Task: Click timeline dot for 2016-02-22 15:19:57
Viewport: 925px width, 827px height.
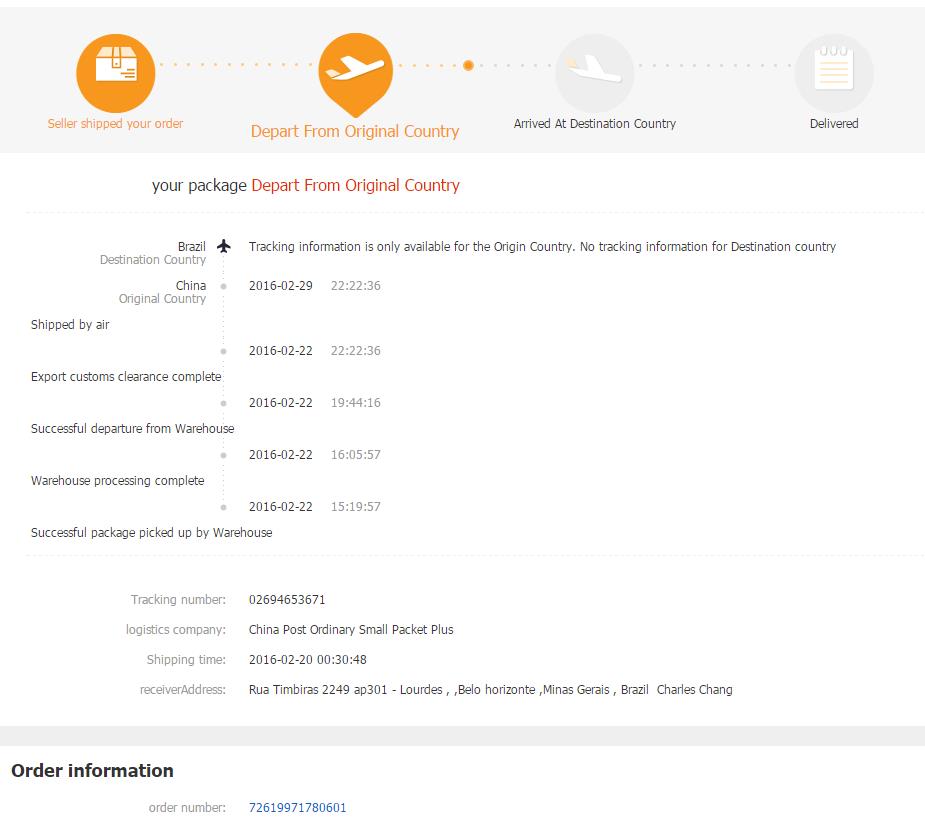Action: [224, 507]
